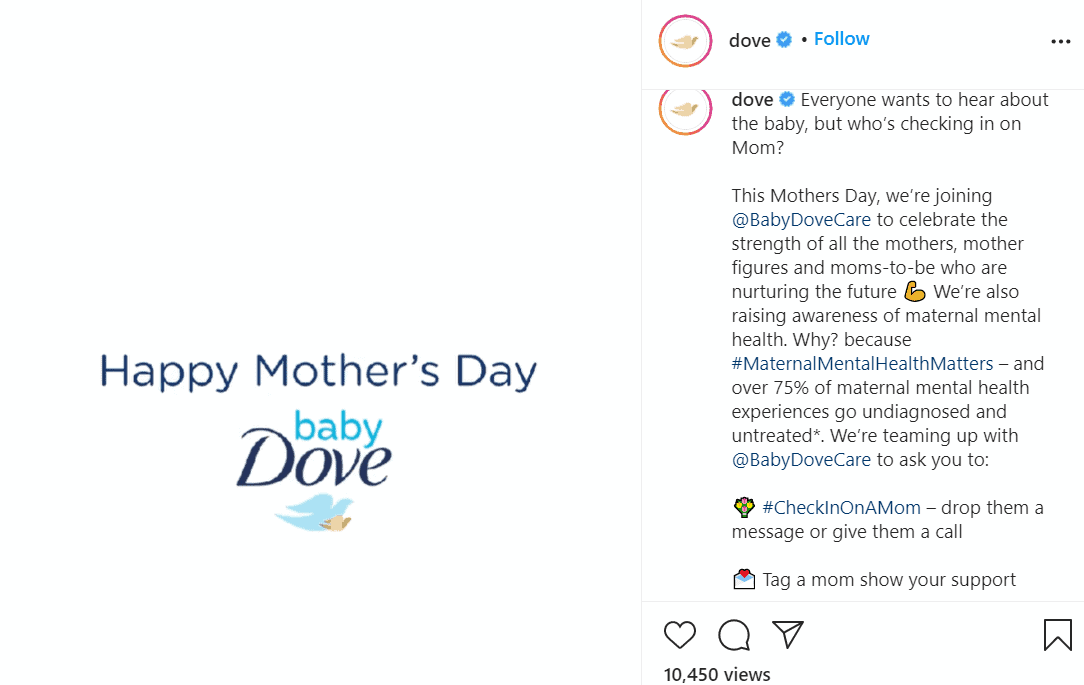
Task: Save the post with the bookmark icon
Action: (x=1058, y=635)
